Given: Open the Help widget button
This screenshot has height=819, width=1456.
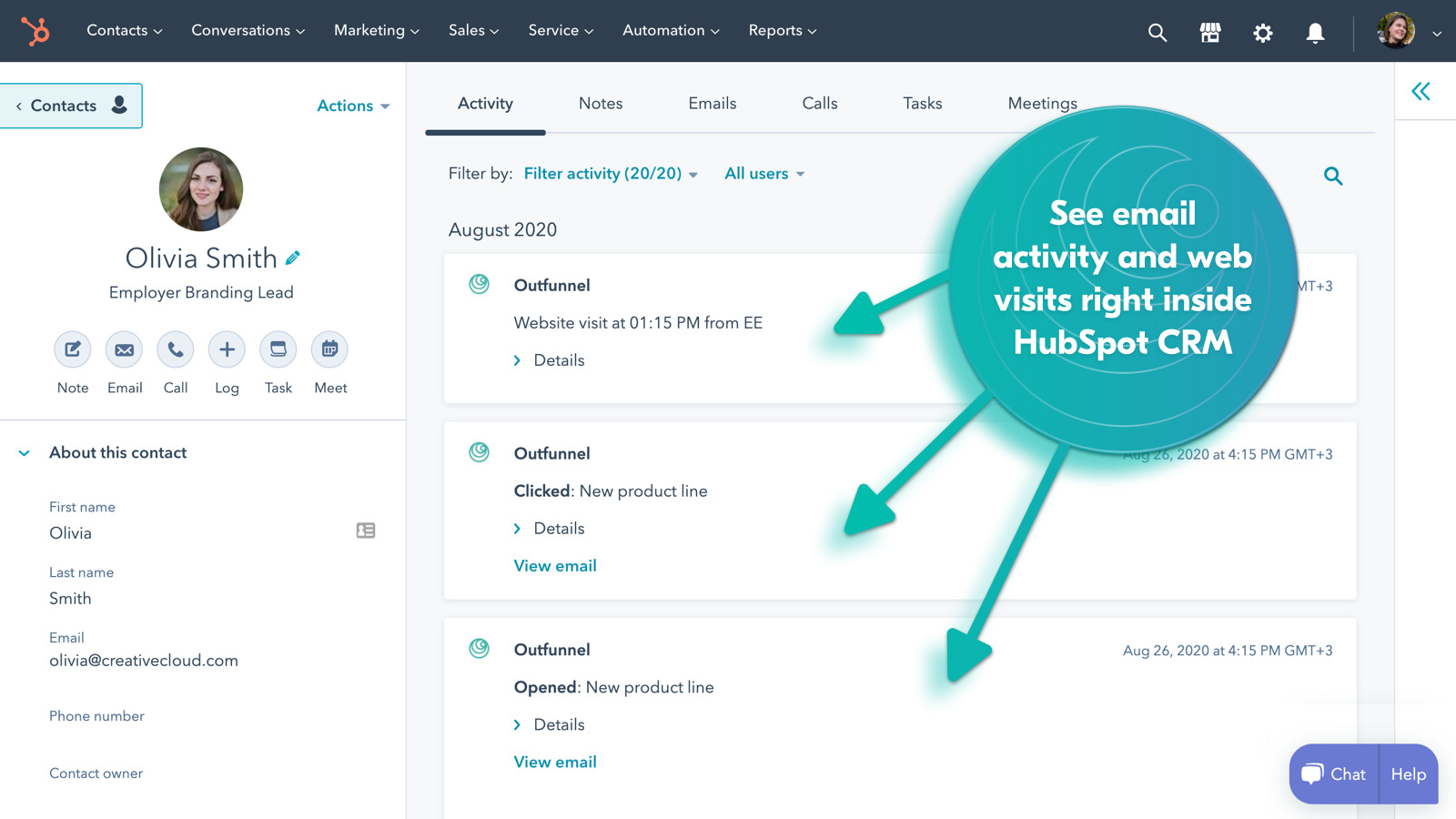Looking at the screenshot, I should pyautogui.click(x=1409, y=774).
